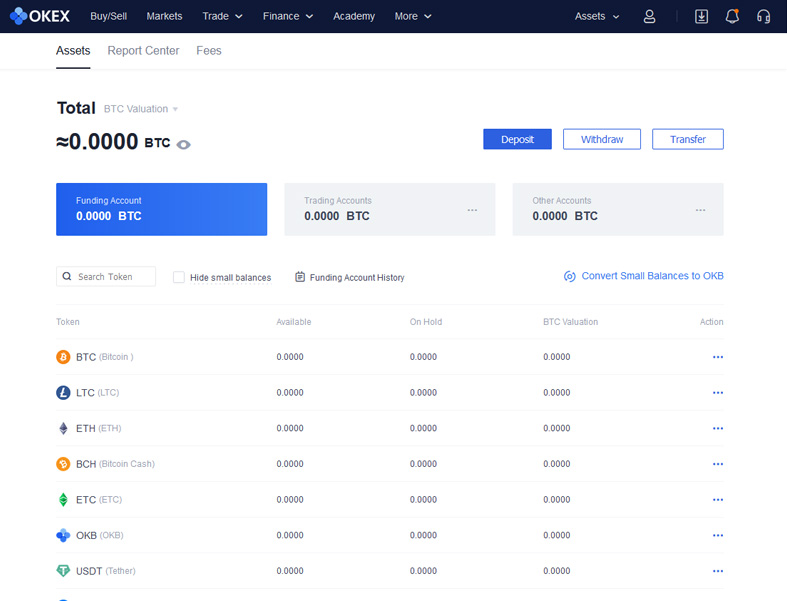Click the Deposit button
The image size is (787, 601).
(517, 139)
